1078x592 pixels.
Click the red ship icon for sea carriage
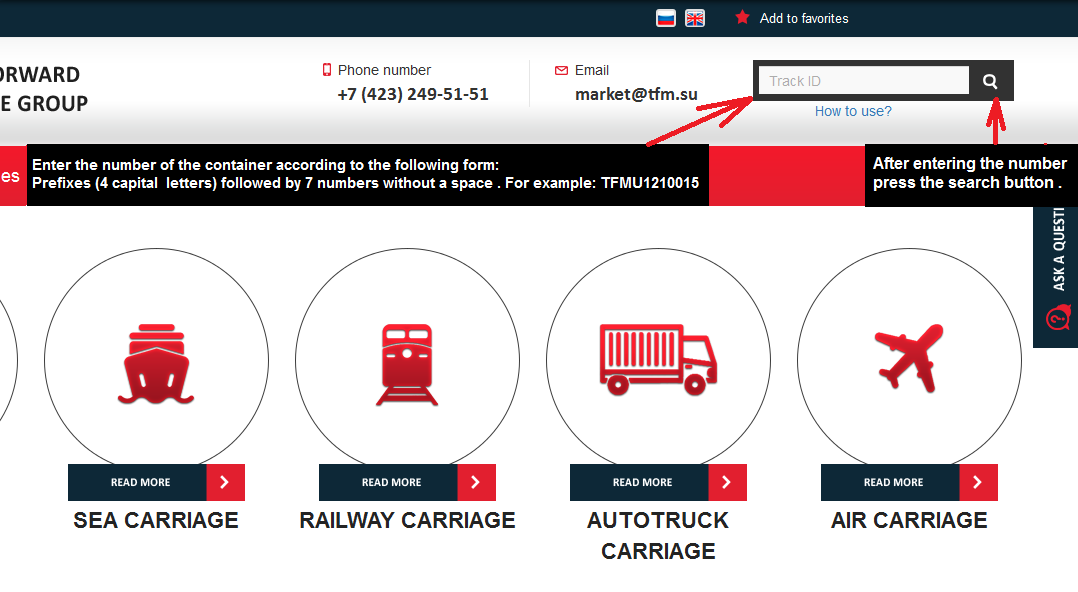coord(156,363)
